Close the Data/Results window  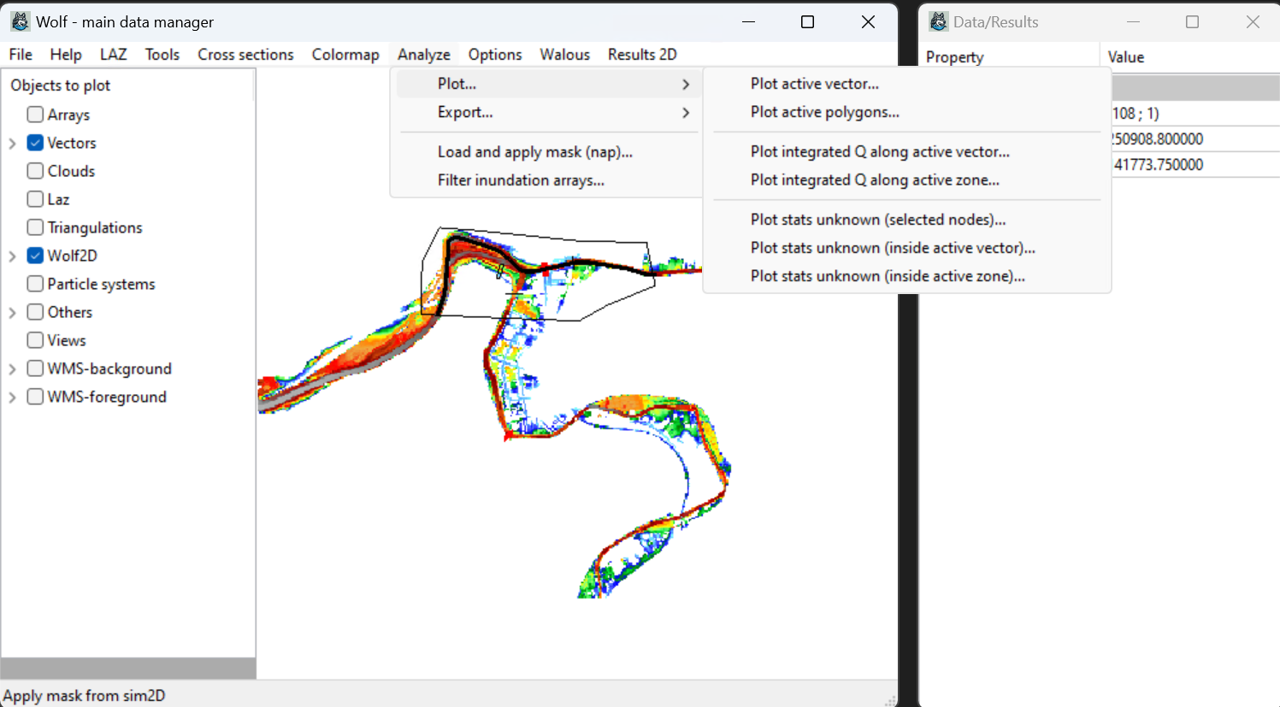(x=1252, y=22)
